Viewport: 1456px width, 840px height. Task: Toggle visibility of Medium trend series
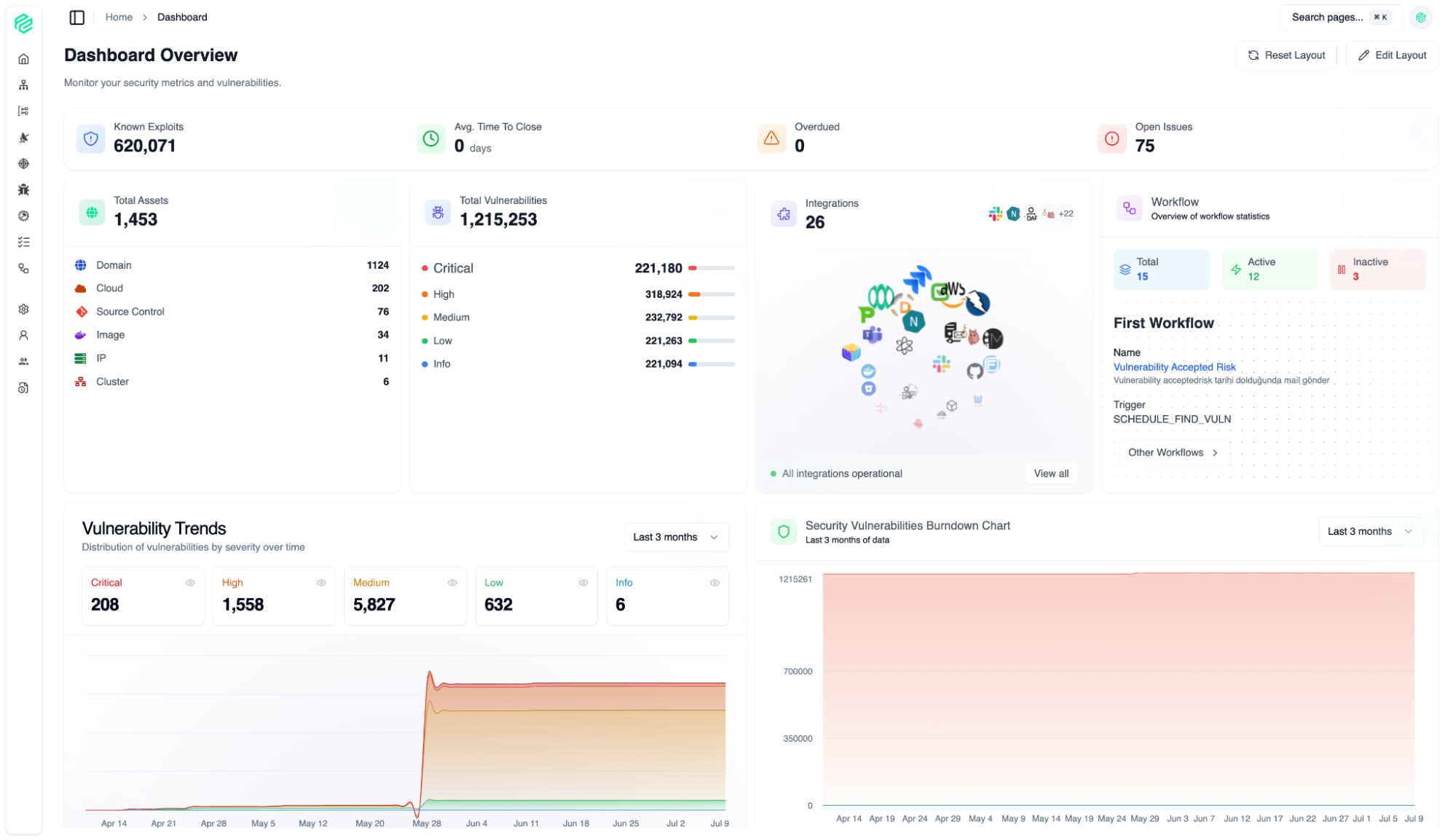click(x=452, y=583)
